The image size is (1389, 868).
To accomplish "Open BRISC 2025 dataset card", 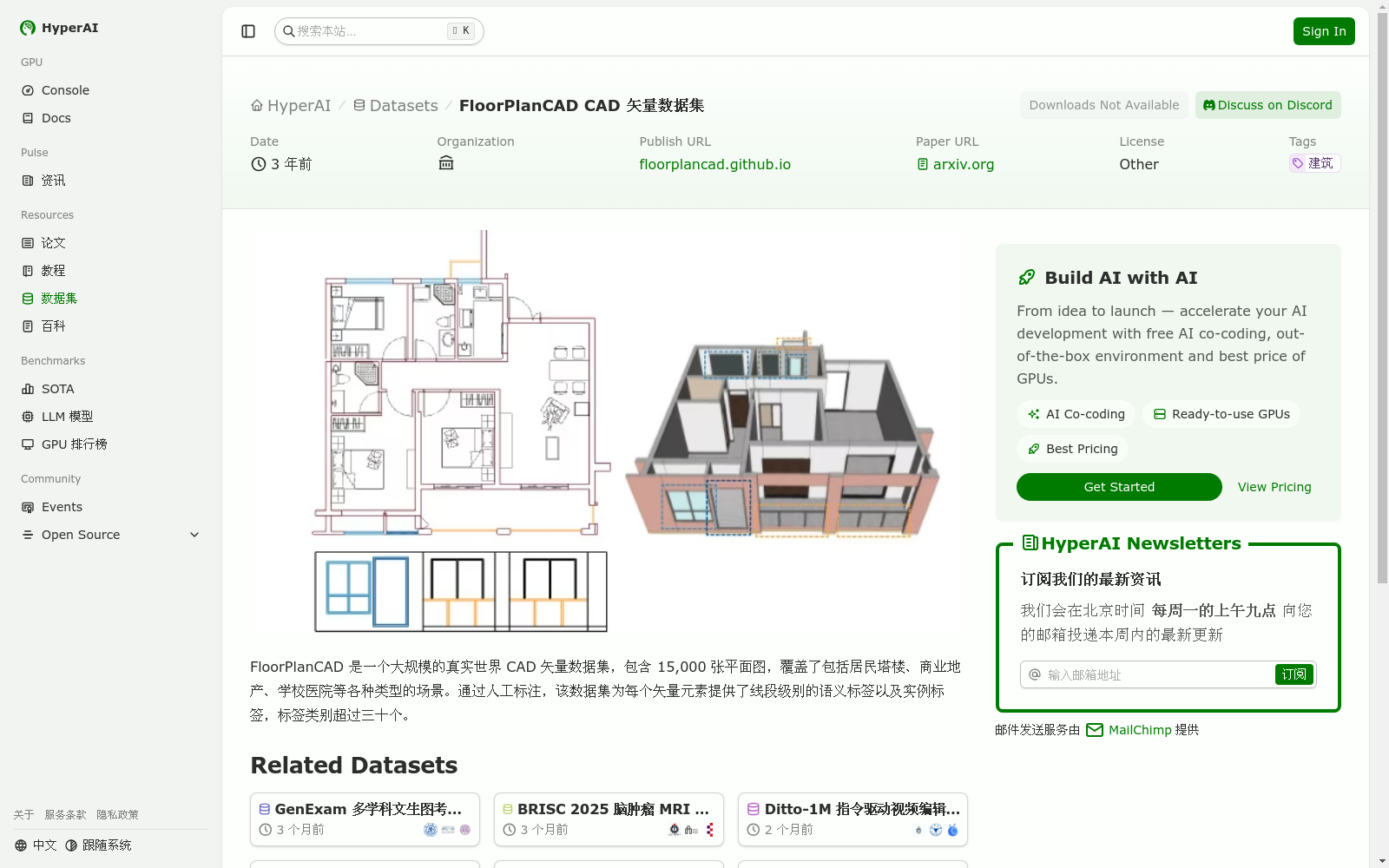I will tap(609, 819).
